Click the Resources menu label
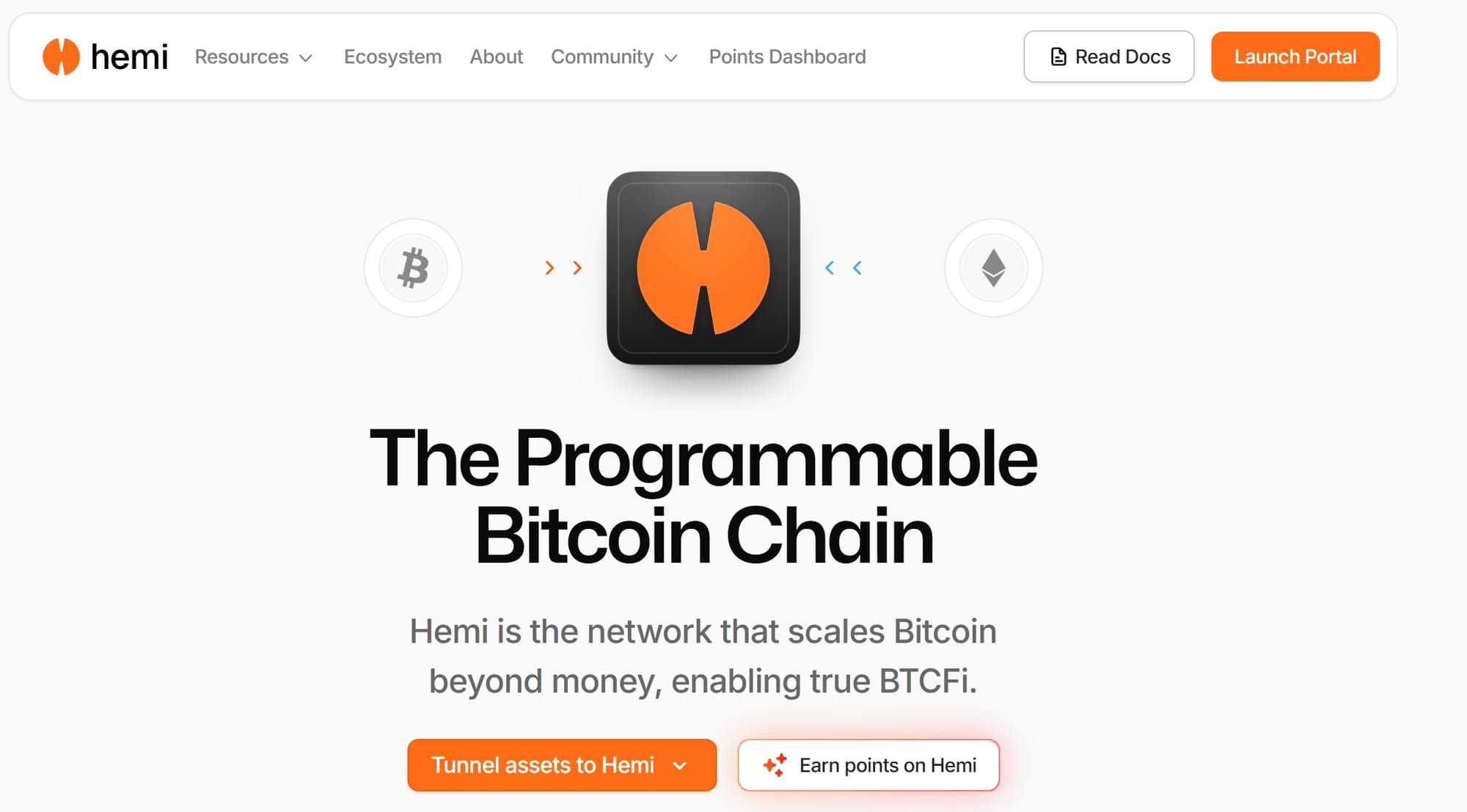Screen dimensions: 1467x812 (x=241, y=56)
